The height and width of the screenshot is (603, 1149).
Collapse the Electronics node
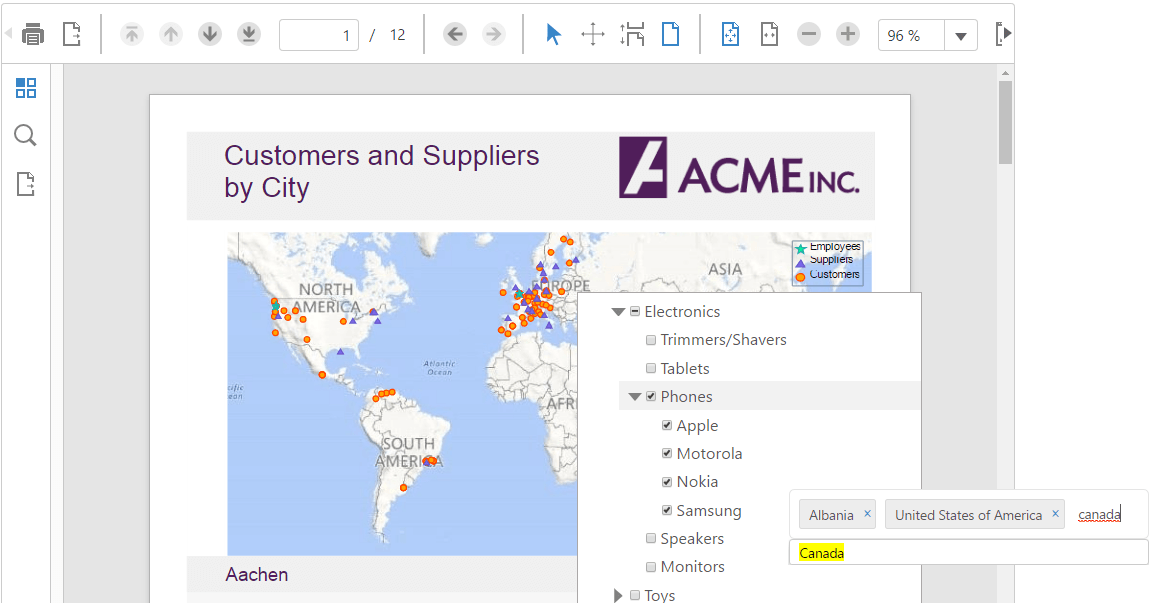coord(617,311)
